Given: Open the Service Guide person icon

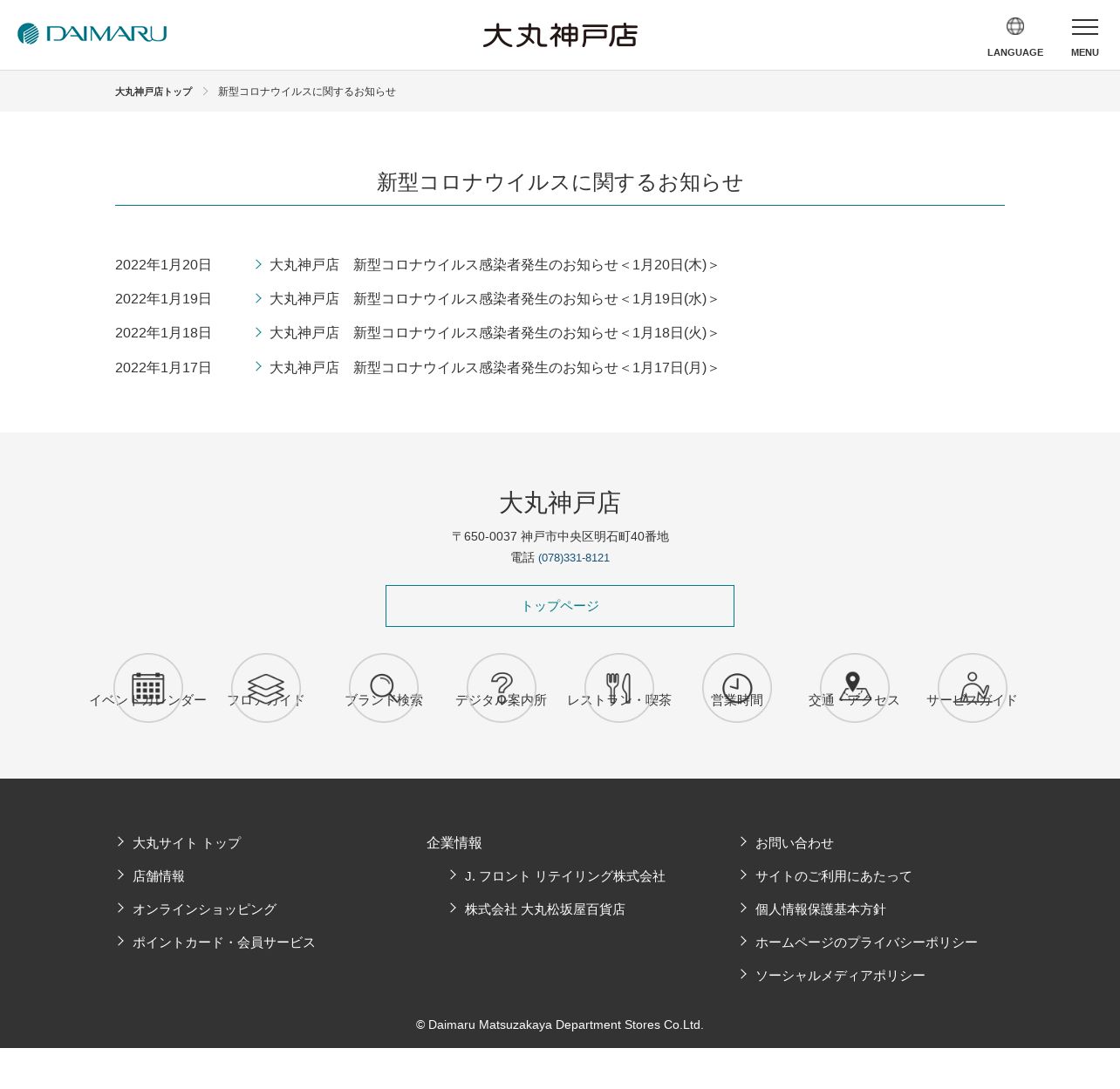Looking at the screenshot, I should pos(973,688).
